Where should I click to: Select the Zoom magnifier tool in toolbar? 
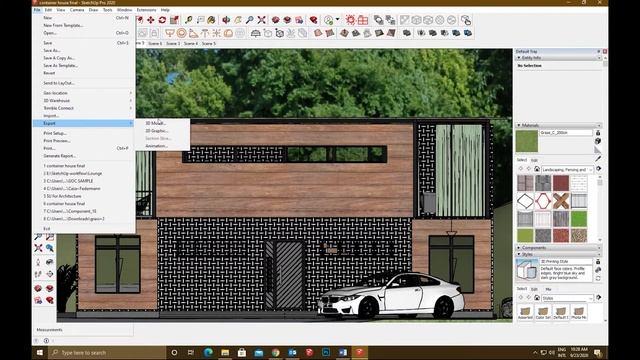tap(249, 20)
